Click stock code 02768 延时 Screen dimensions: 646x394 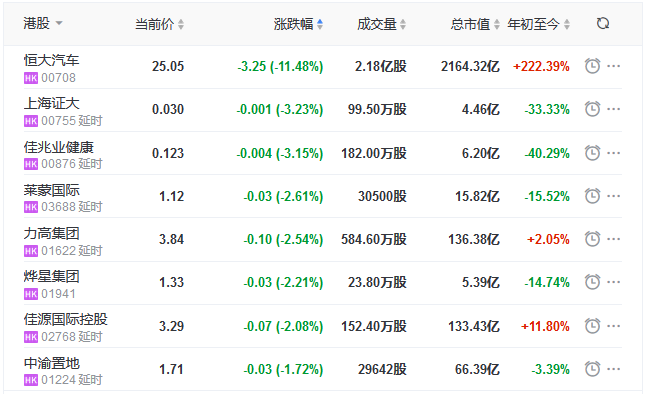[72, 337]
